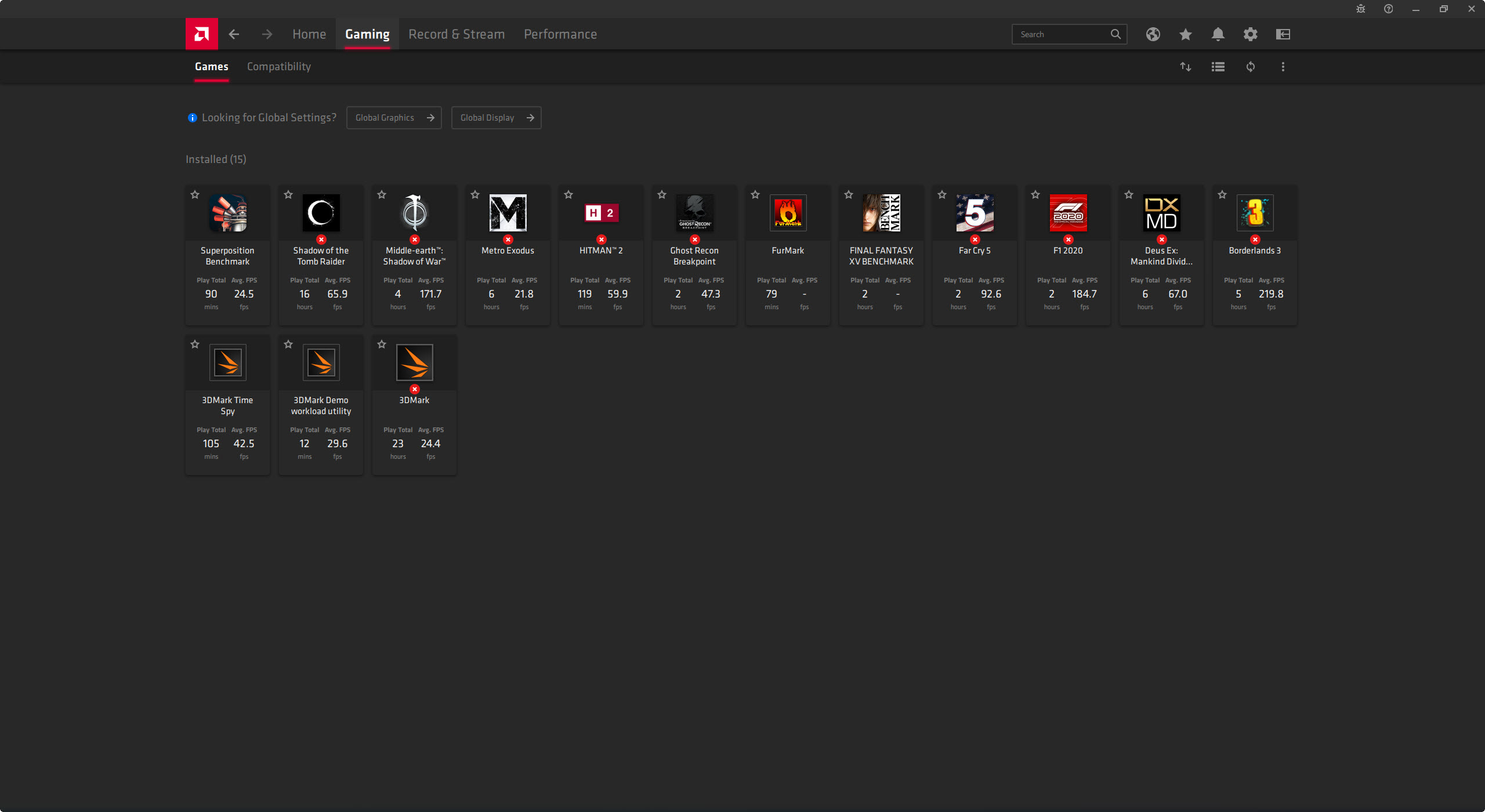
Task: Click the sort order arrows icon
Action: (x=1186, y=67)
